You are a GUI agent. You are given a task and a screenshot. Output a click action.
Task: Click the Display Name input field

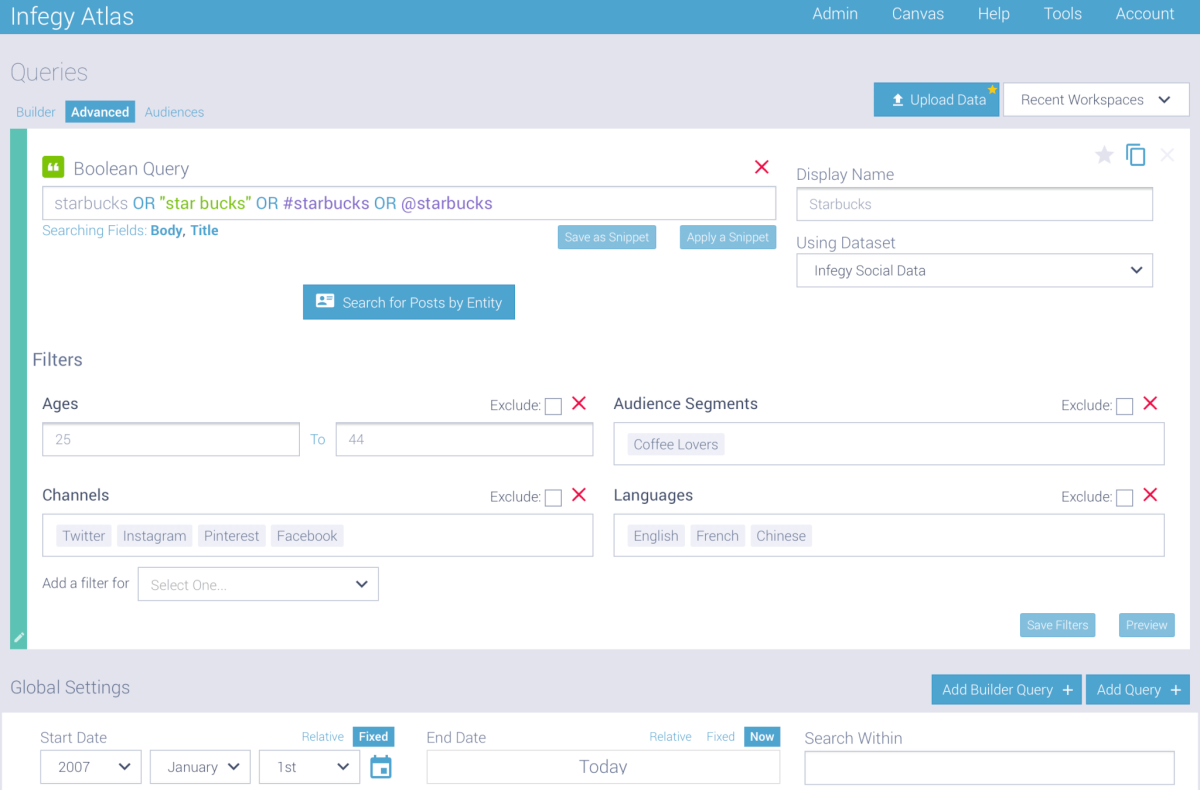[x=974, y=204]
